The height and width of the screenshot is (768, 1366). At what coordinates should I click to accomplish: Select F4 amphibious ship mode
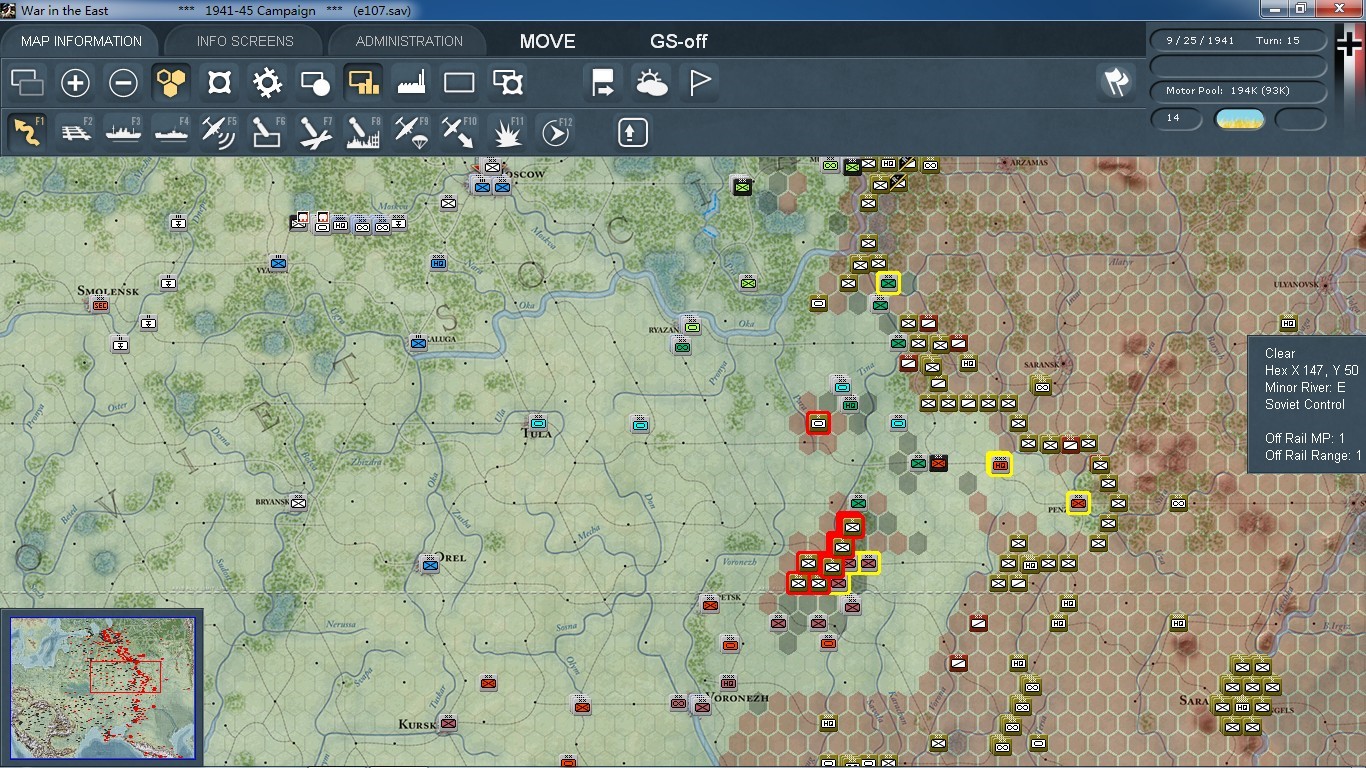coord(171,132)
